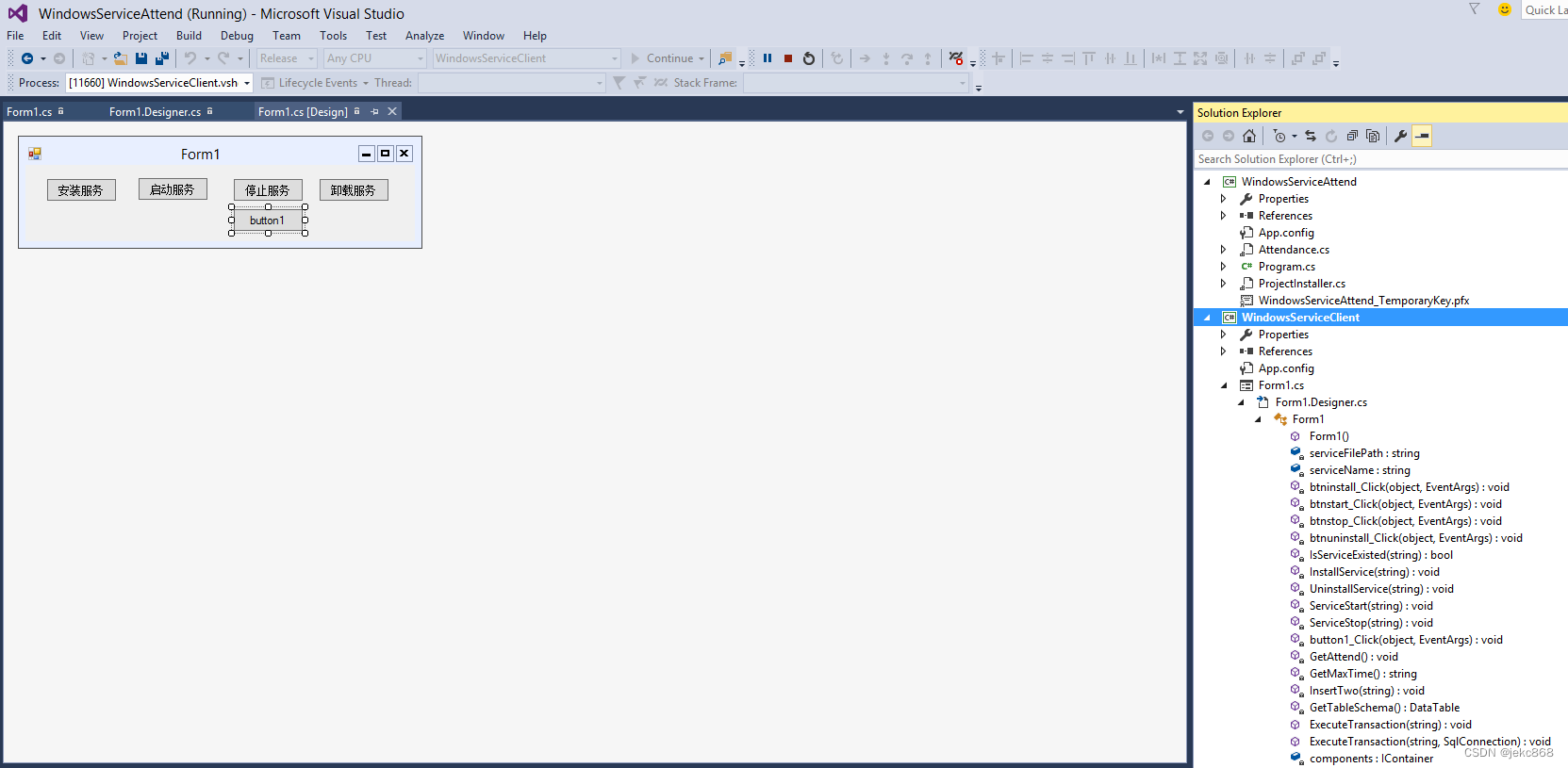Viewport: 1568px width, 768px height.
Task: Open the File menu
Action: pos(15,36)
